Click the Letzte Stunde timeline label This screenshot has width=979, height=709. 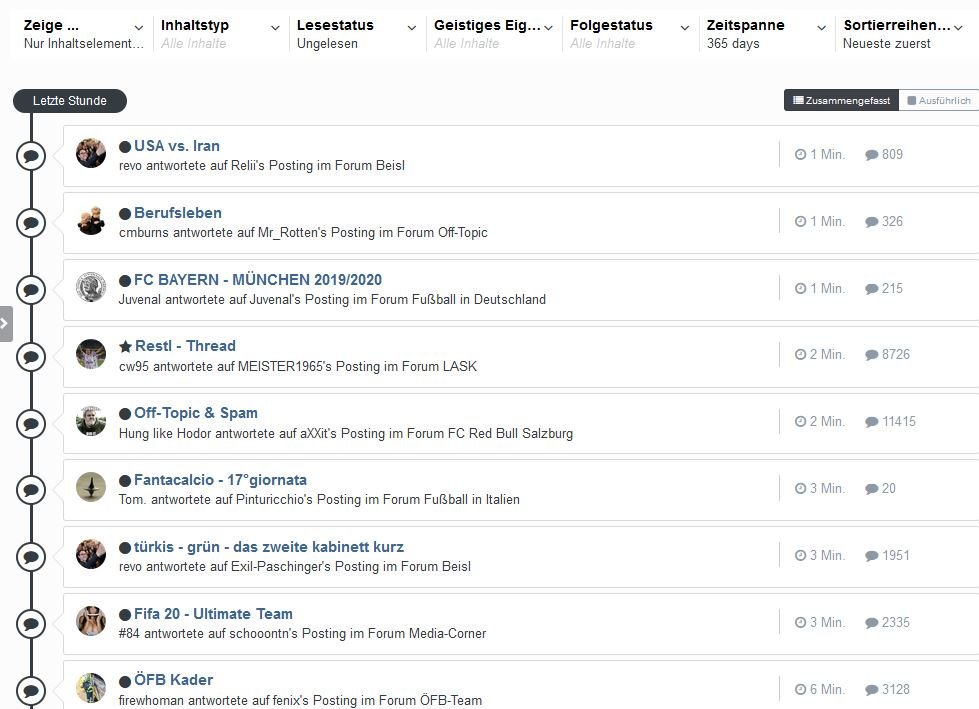coord(70,101)
